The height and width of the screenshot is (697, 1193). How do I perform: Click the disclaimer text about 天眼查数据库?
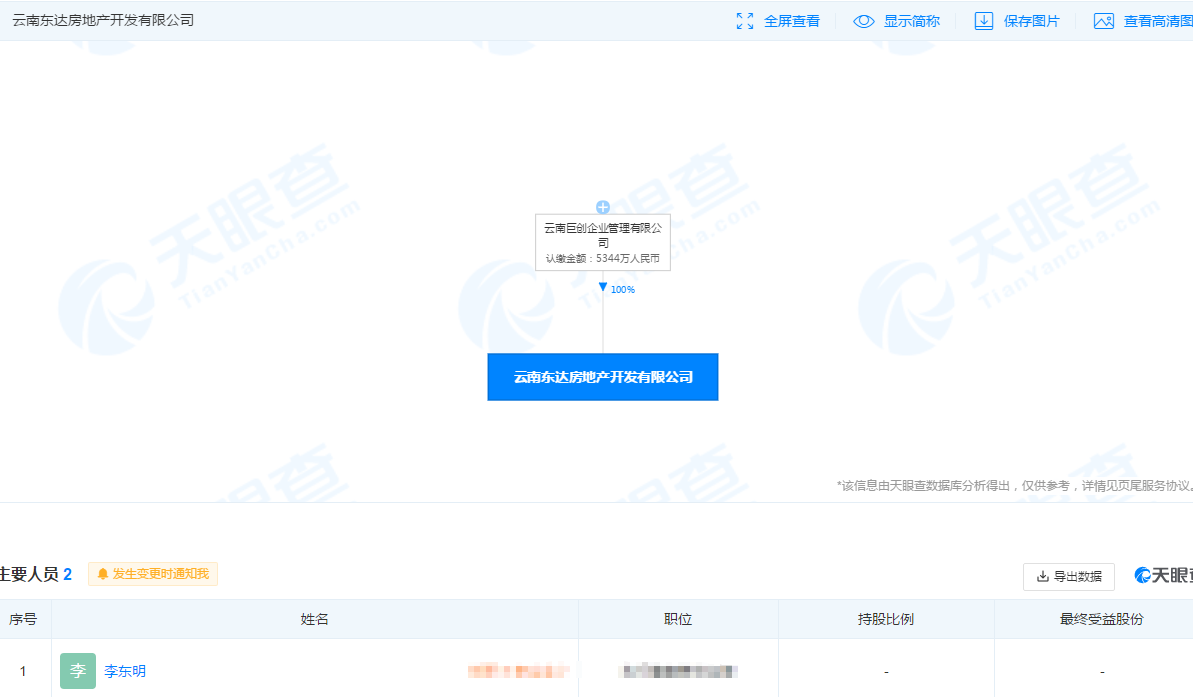pos(1014,485)
